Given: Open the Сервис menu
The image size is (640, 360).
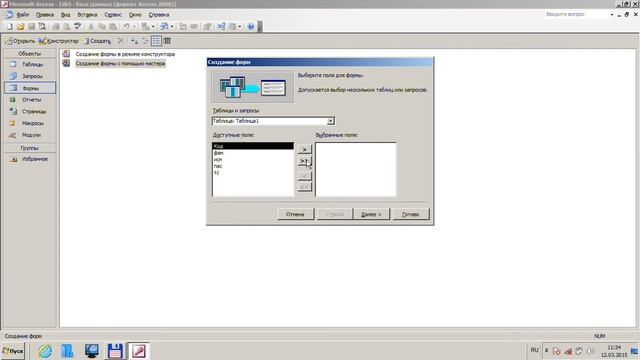Looking at the screenshot, I should (113, 15).
